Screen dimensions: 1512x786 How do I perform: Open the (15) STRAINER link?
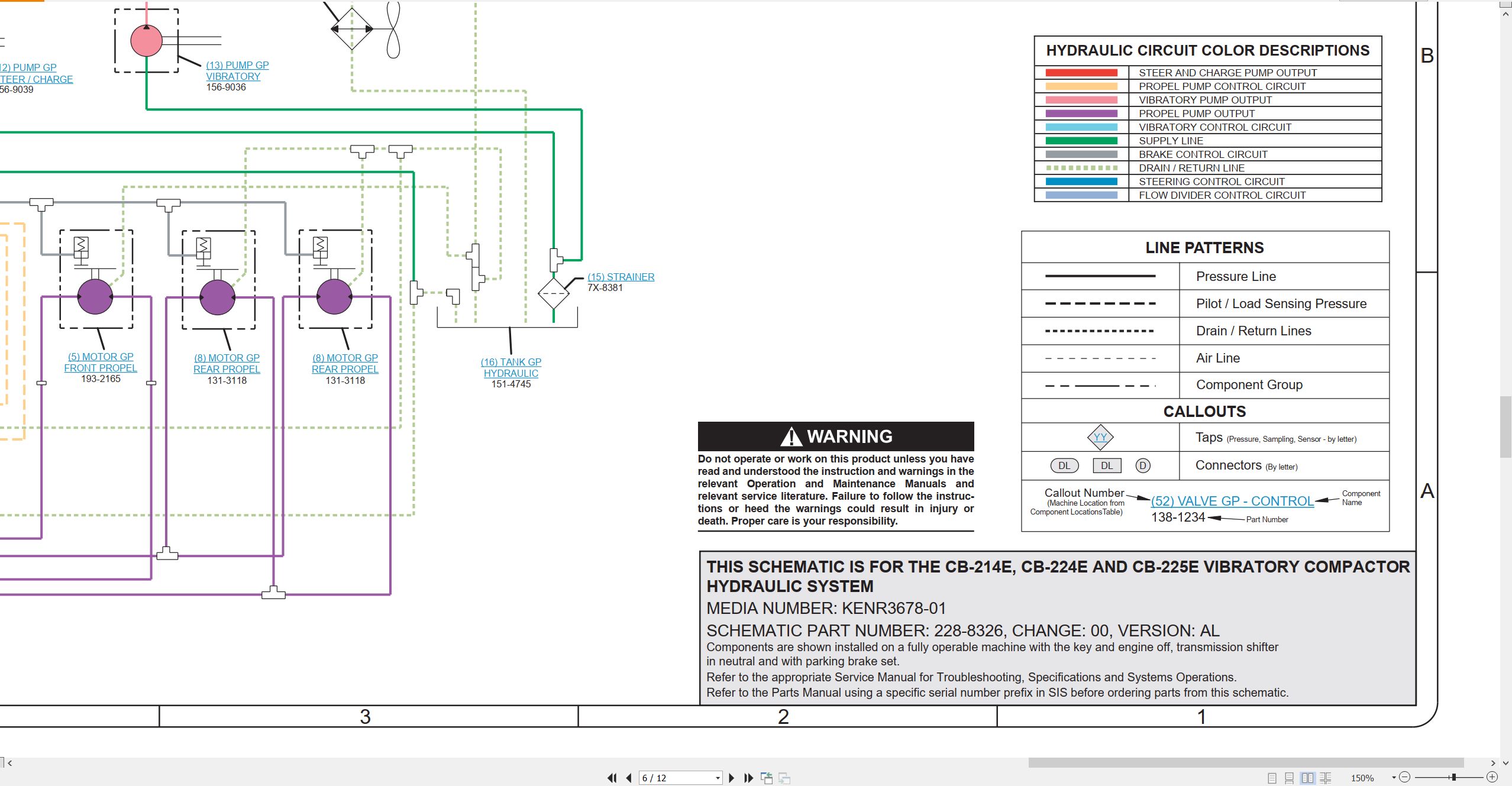tap(621, 277)
